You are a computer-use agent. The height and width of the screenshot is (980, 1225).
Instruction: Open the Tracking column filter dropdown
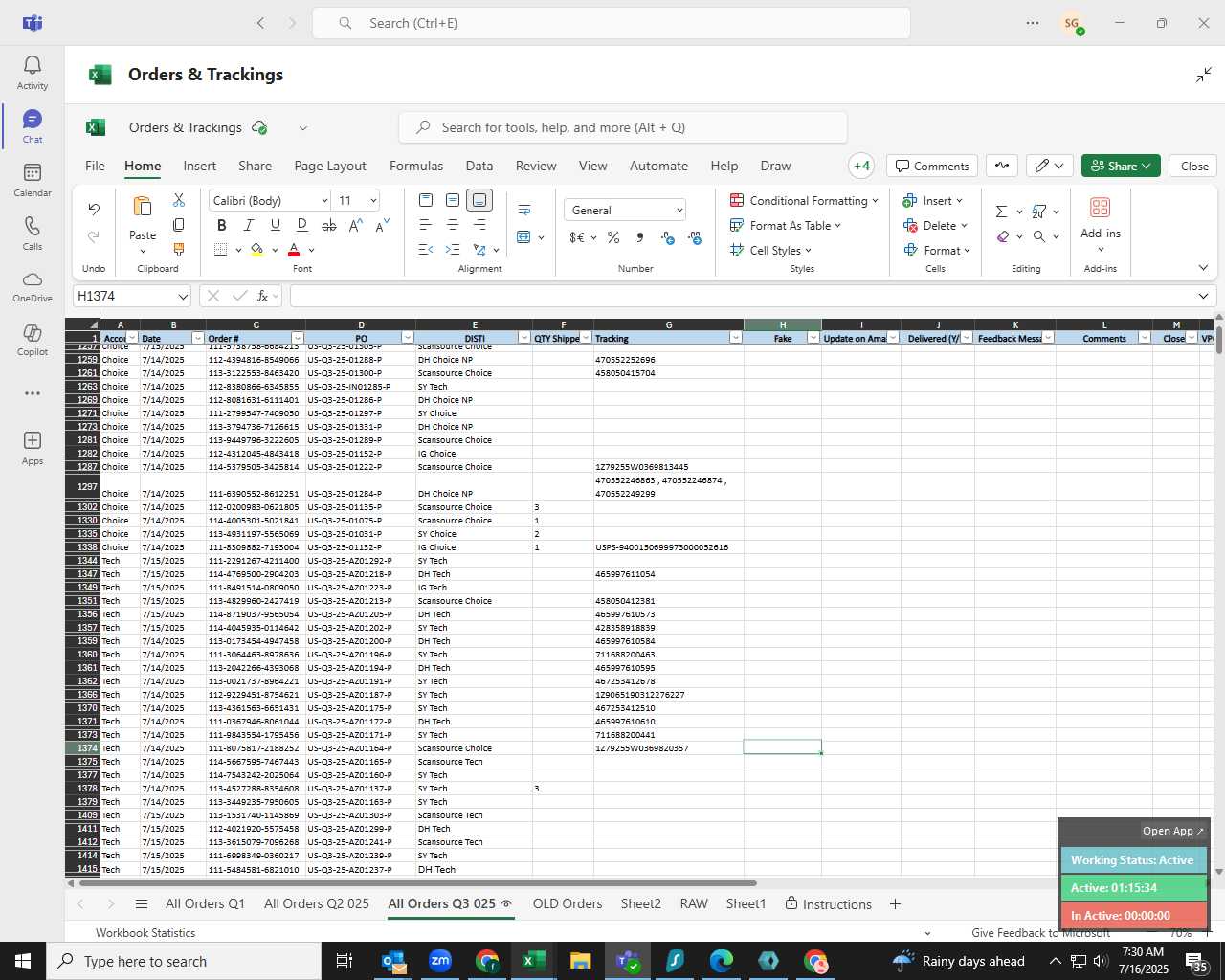click(735, 338)
